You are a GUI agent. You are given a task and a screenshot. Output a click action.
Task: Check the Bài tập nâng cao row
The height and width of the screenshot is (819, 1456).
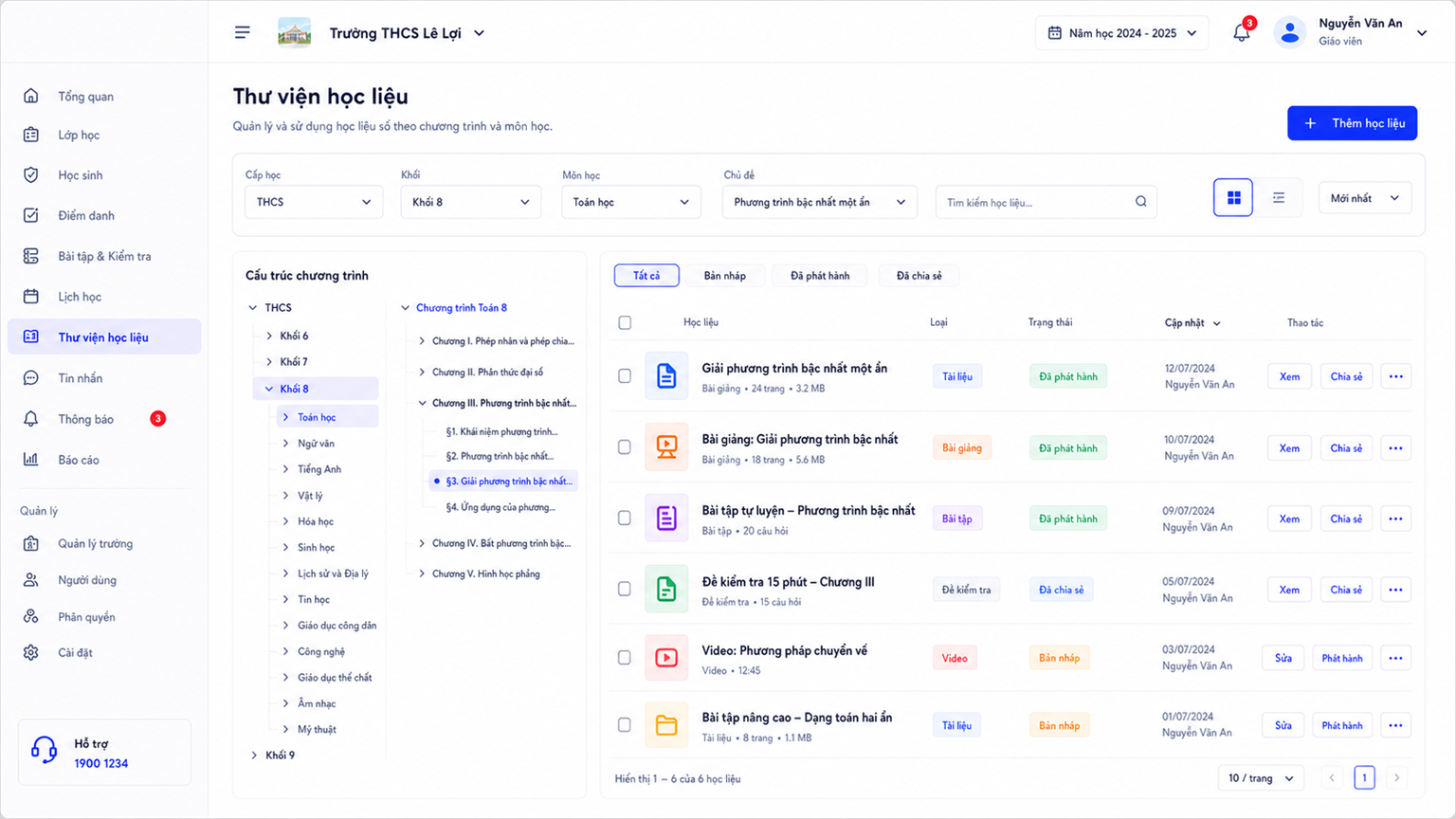click(x=625, y=725)
